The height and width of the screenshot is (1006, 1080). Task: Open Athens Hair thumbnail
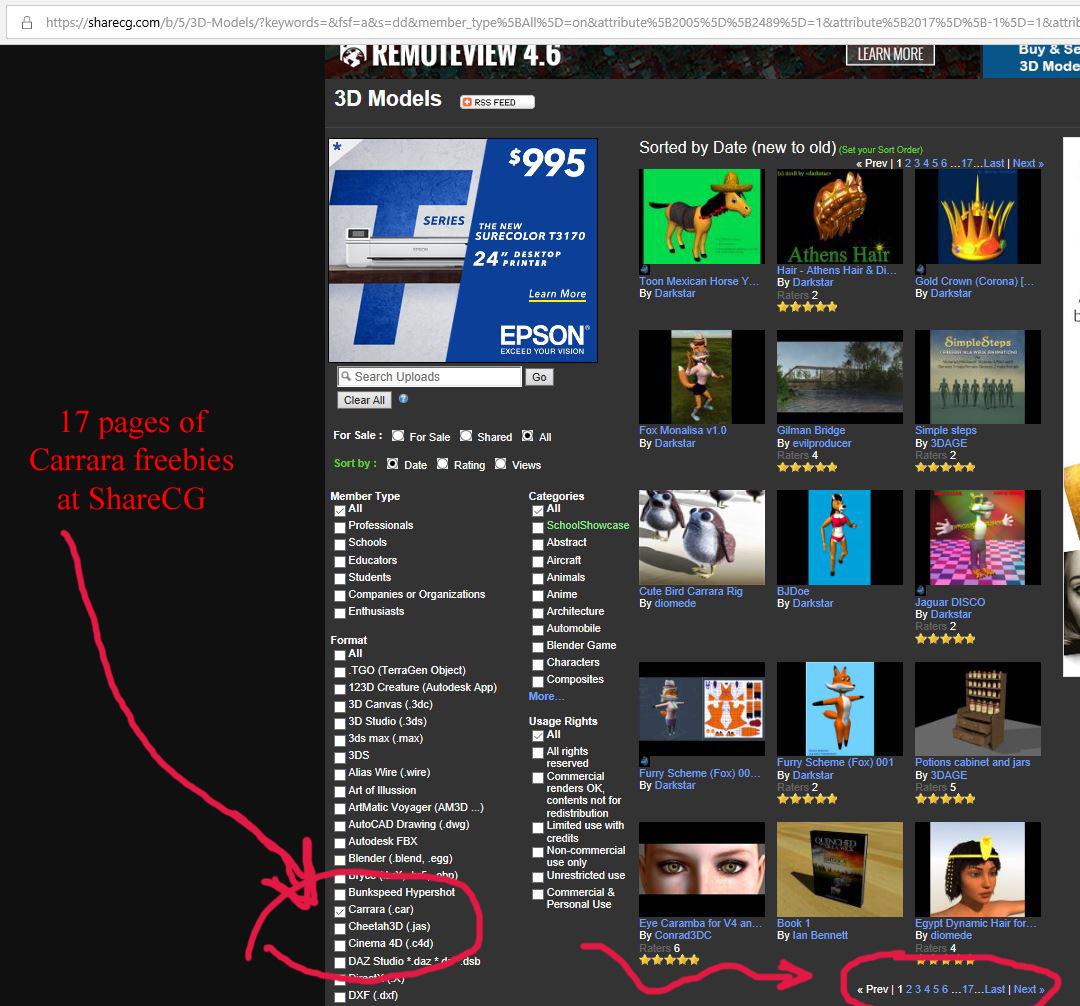pos(840,216)
